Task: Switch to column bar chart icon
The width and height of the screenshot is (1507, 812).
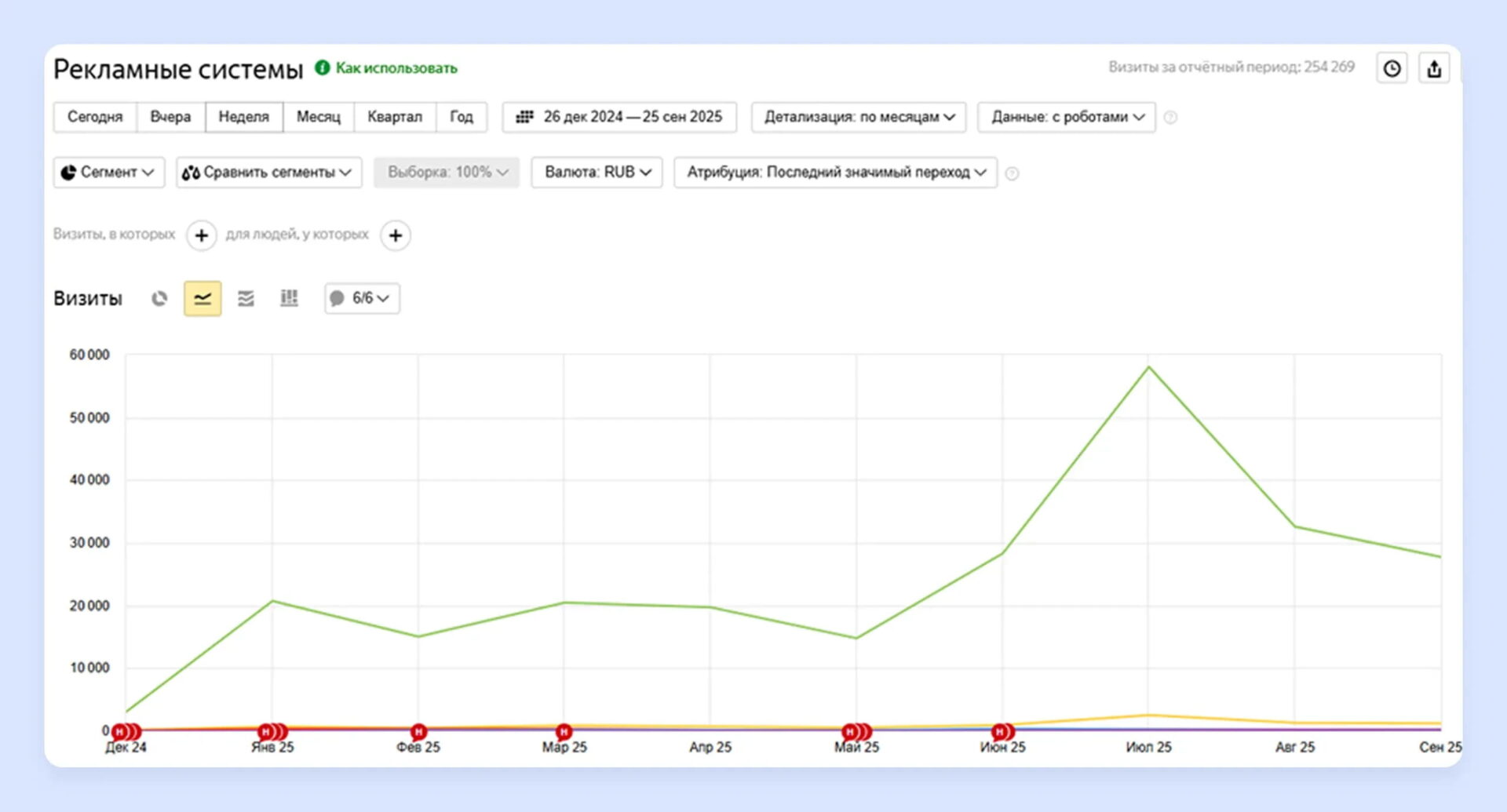Action: click(289, 299)
